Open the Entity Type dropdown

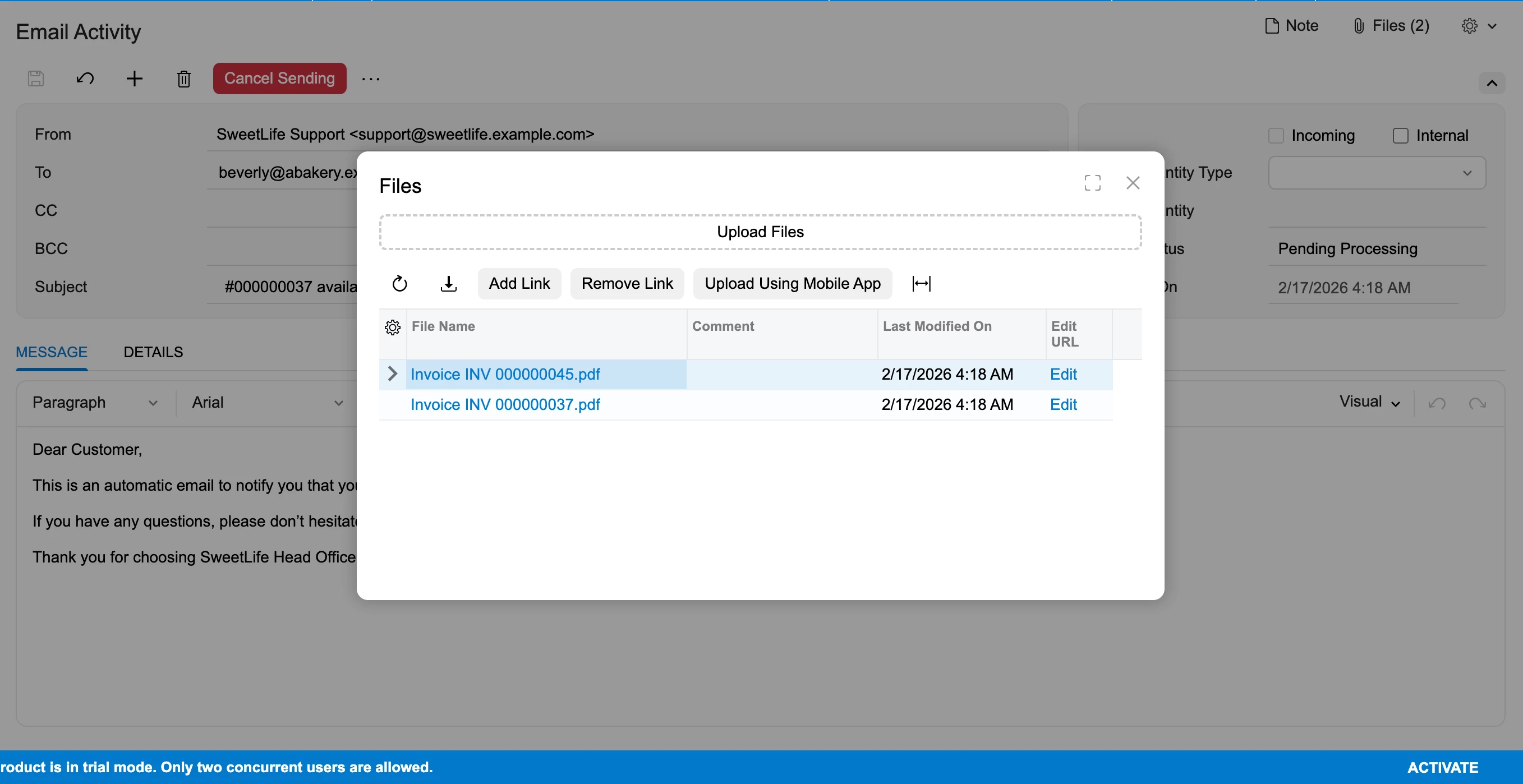pyautogui.click(x=1377, y=173)
